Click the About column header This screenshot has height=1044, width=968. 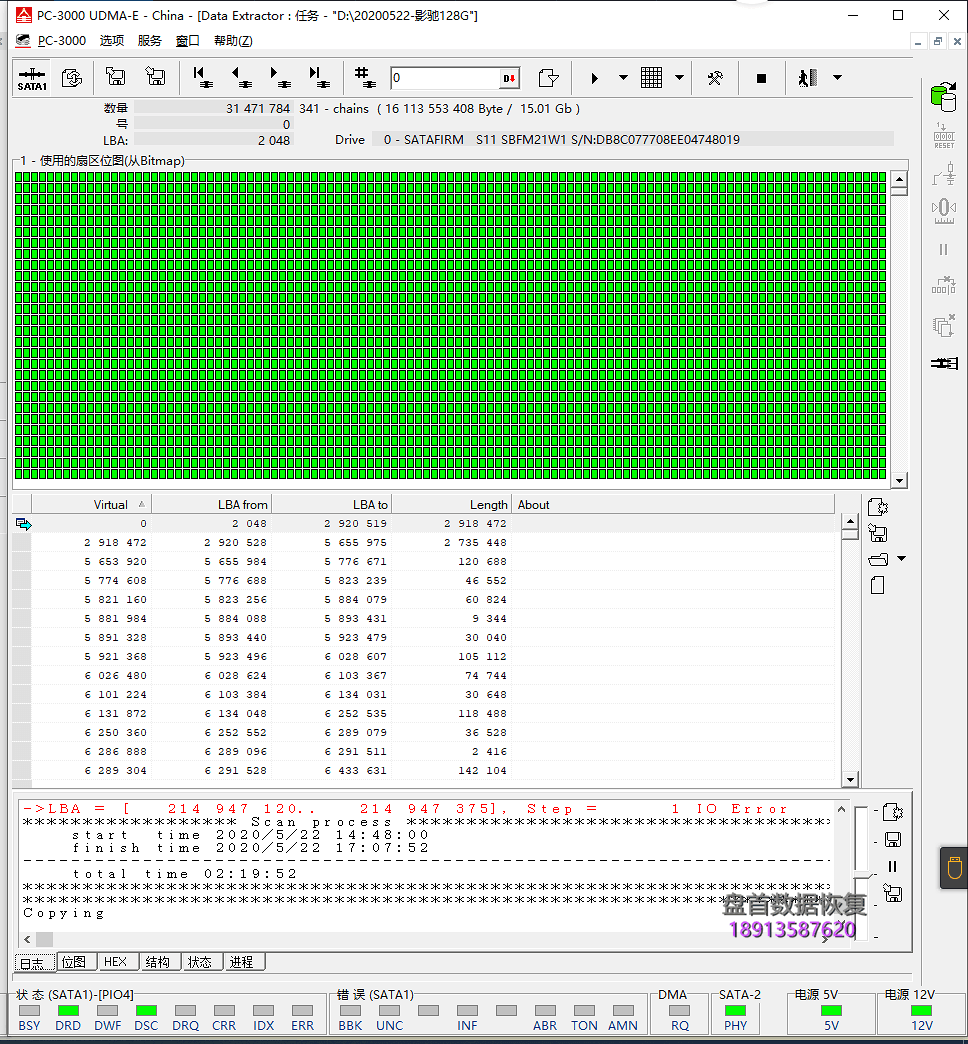(x=673, y=505)
